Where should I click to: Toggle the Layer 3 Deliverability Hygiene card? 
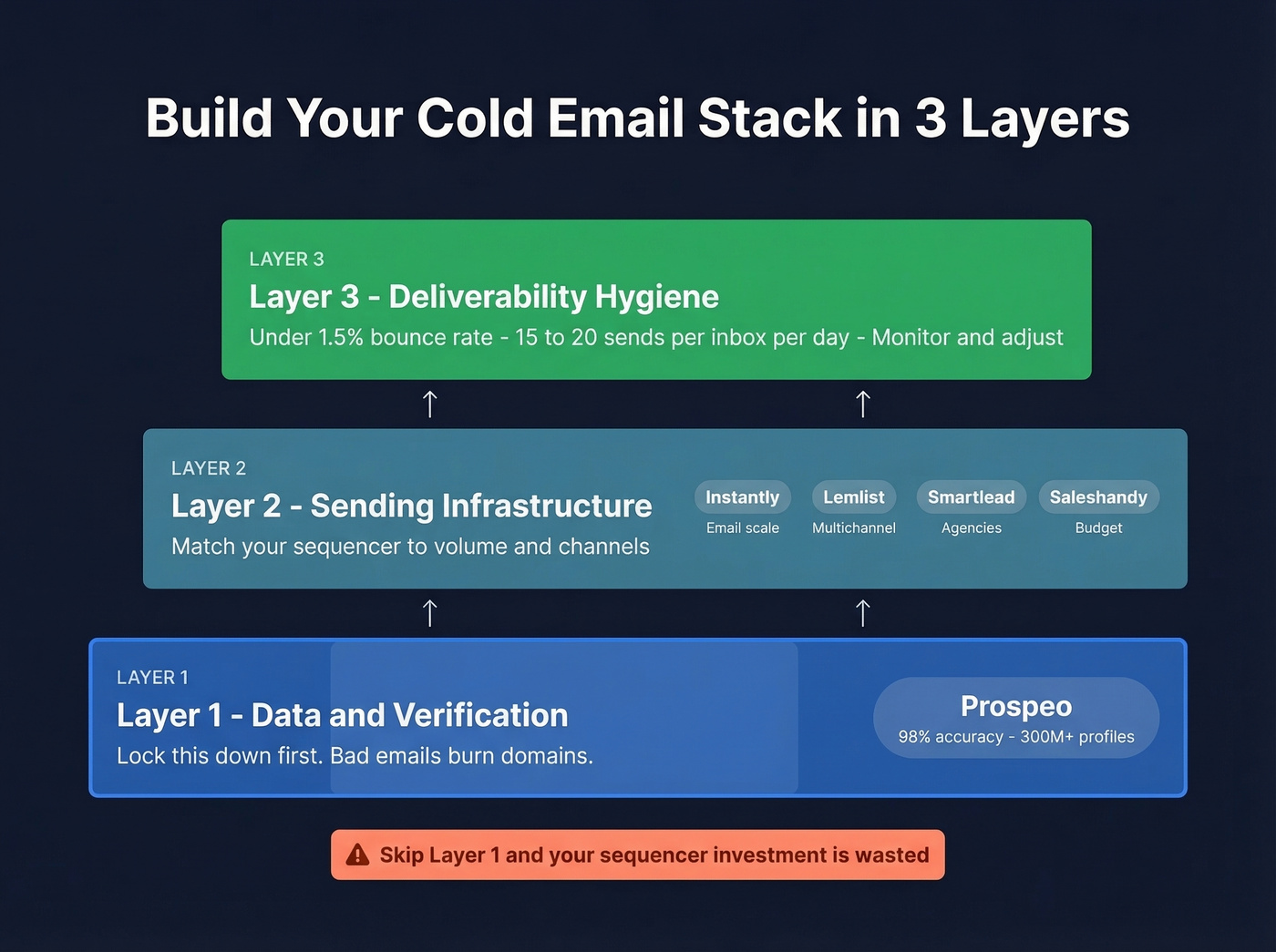[x=655, y=299]
